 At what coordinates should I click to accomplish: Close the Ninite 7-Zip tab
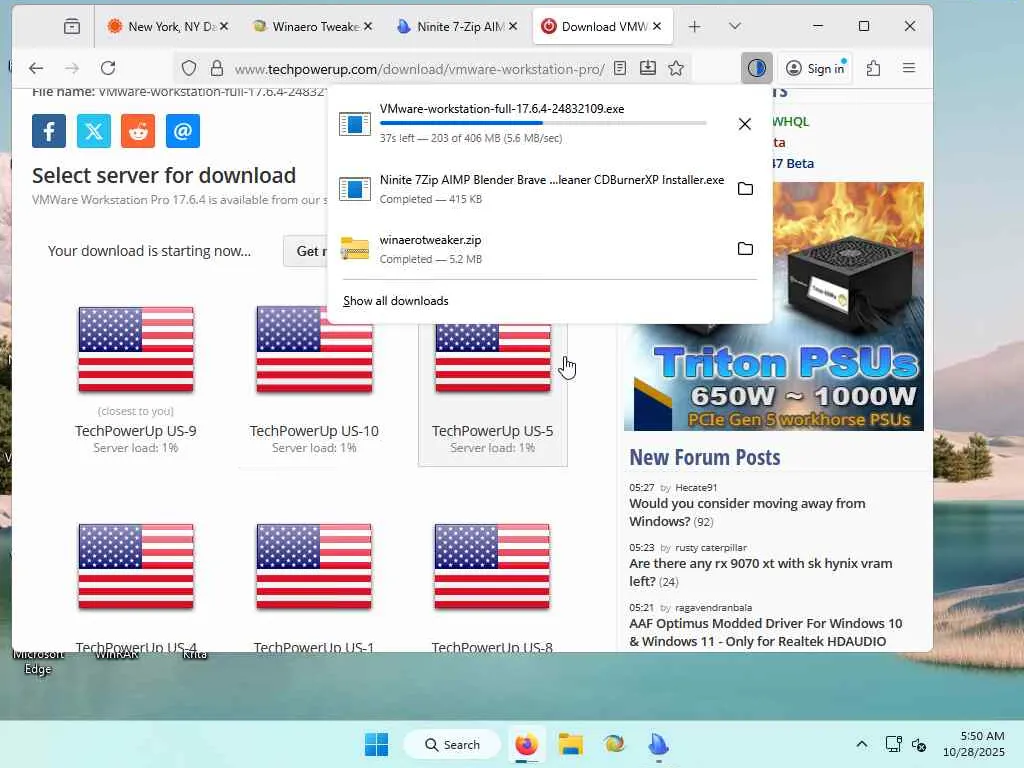pyautogui.click(x=513, y=26)
